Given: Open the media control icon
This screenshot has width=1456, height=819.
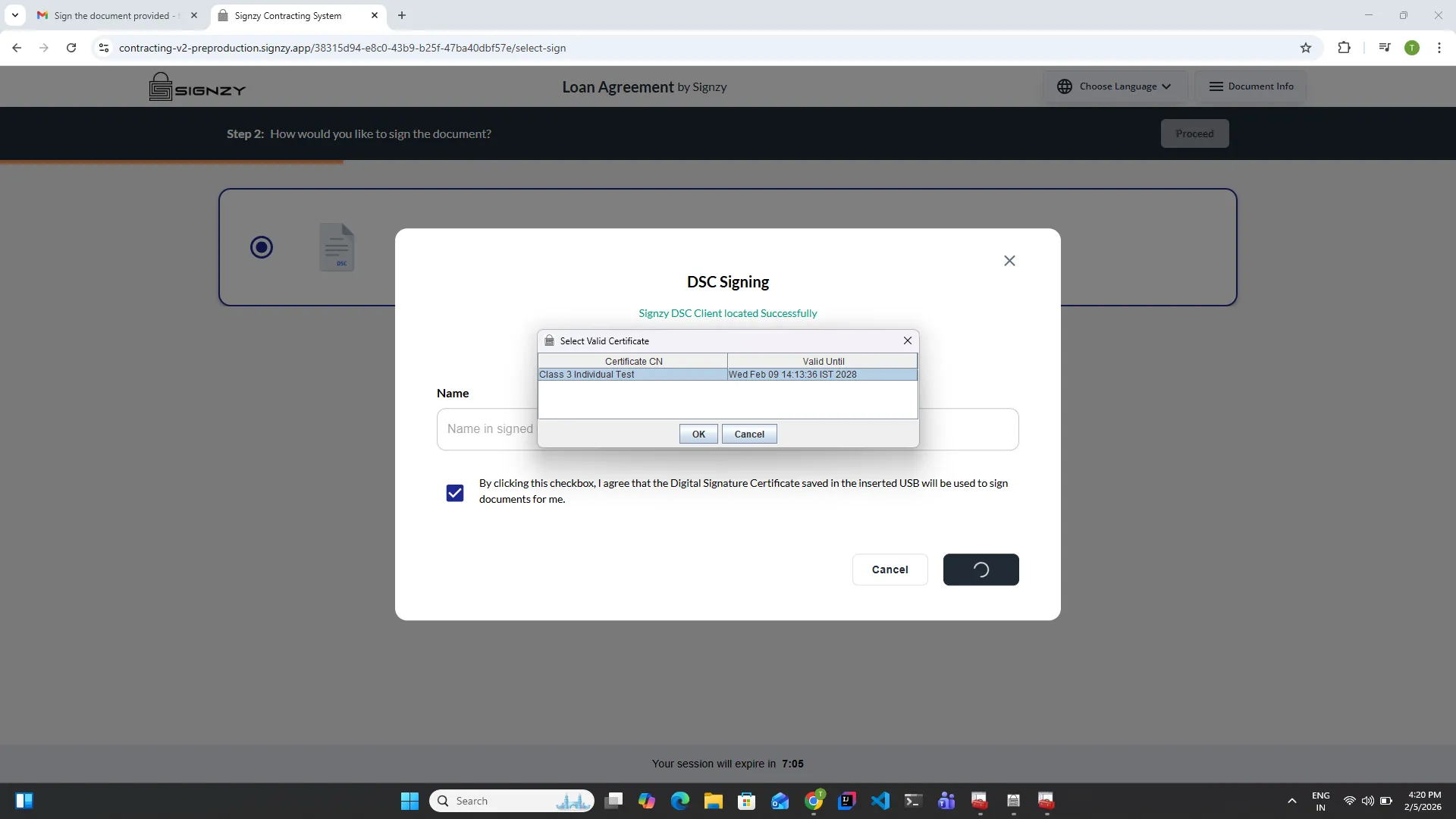Looking at the screenshot, I should (1385, 48).
